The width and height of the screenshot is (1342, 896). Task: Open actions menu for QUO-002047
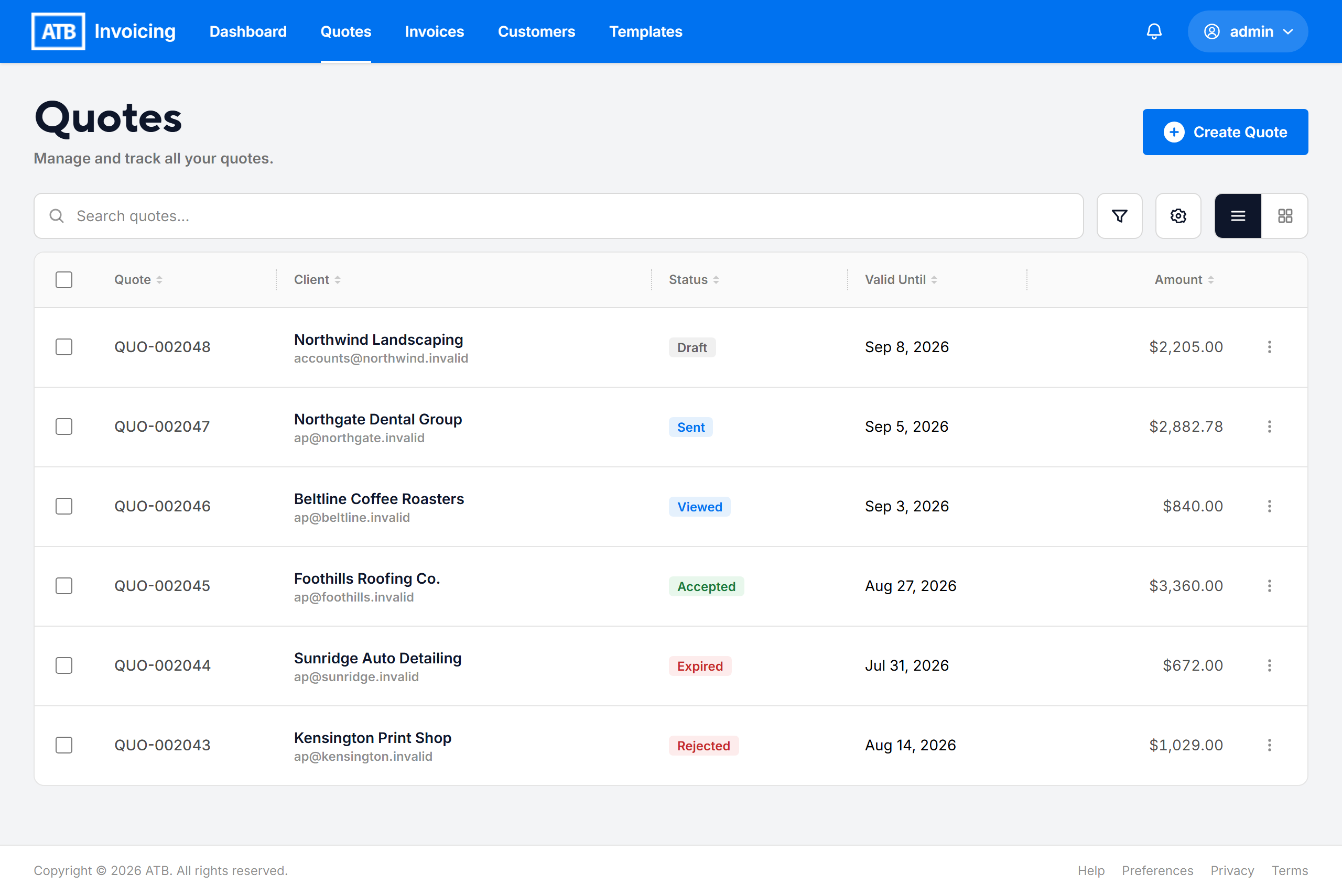[1270, 427]
